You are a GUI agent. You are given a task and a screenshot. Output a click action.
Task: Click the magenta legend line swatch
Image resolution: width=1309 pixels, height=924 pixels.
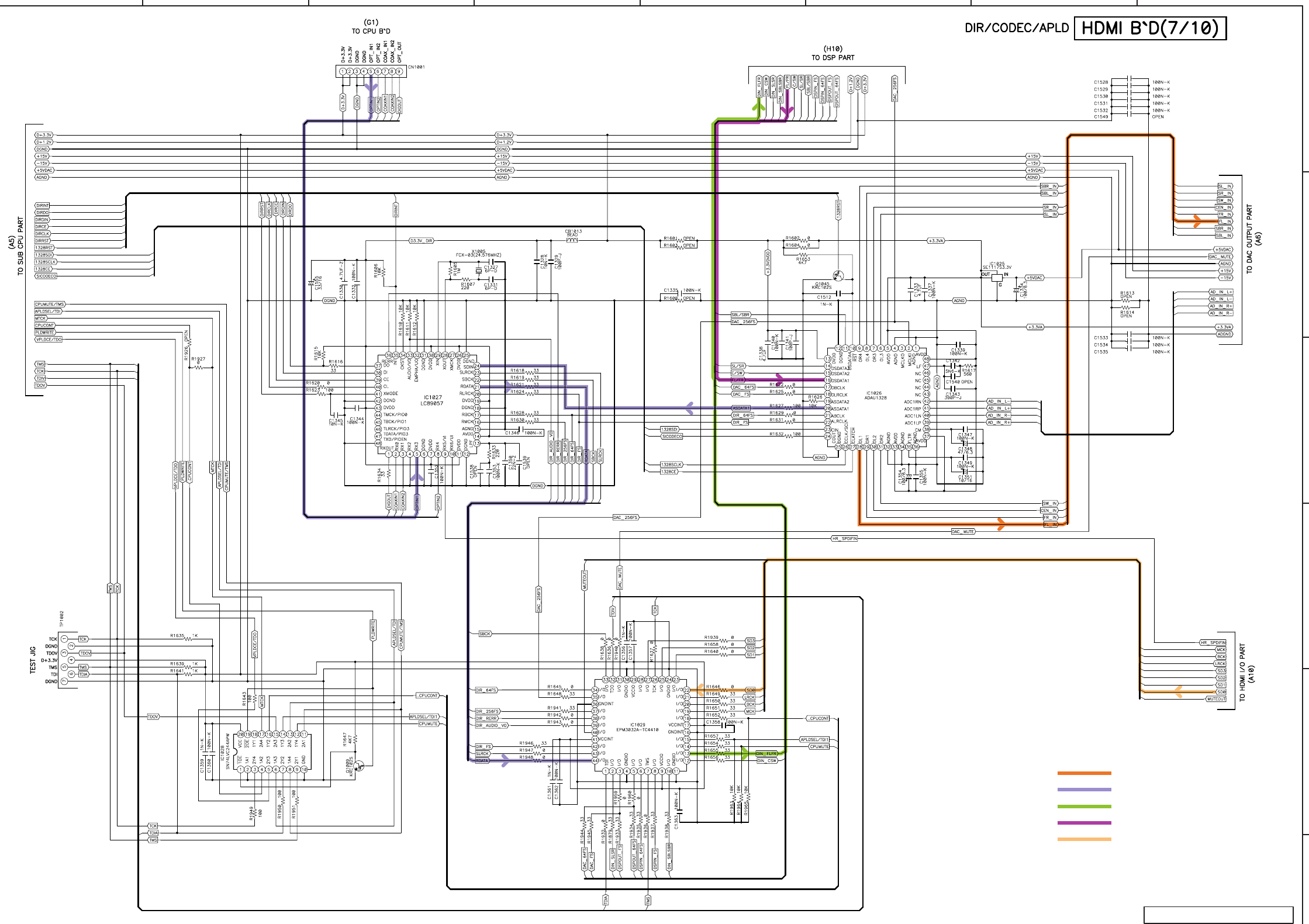(1084, 823)
